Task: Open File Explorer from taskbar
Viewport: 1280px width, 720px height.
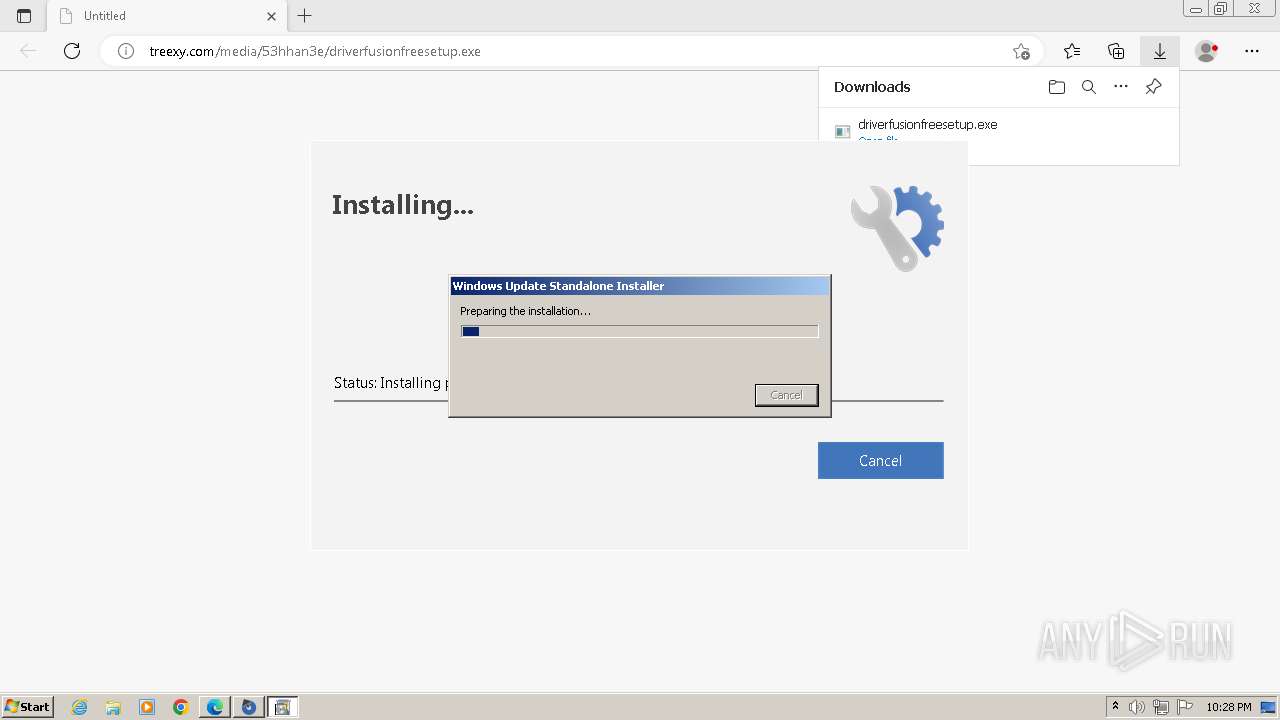Action: (113, 707)
